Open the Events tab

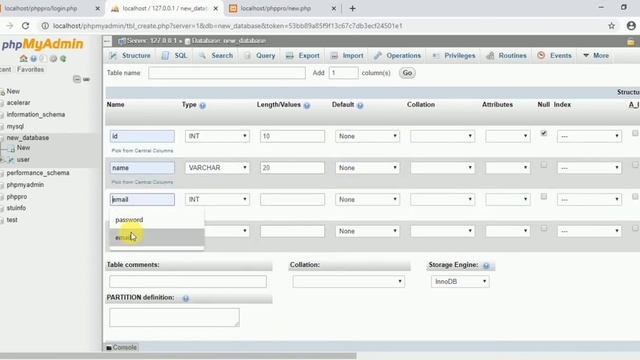click(554, 56)
